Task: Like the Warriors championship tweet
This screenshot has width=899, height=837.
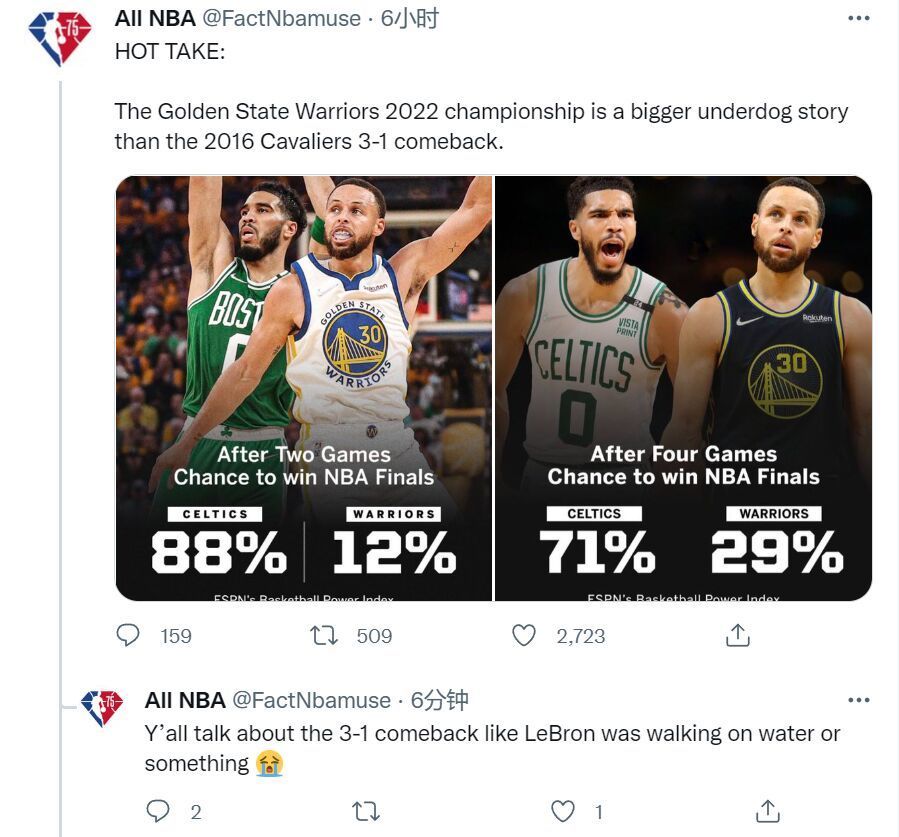Action: coord(524,635)
